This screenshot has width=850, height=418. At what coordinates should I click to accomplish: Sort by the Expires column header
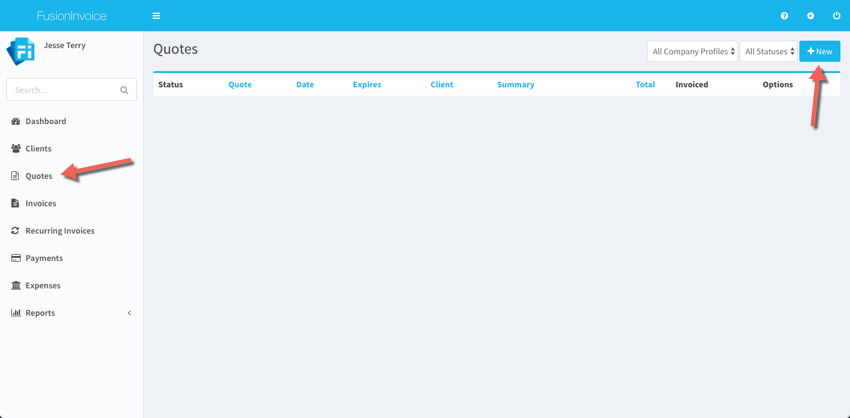tap(366, 85)
